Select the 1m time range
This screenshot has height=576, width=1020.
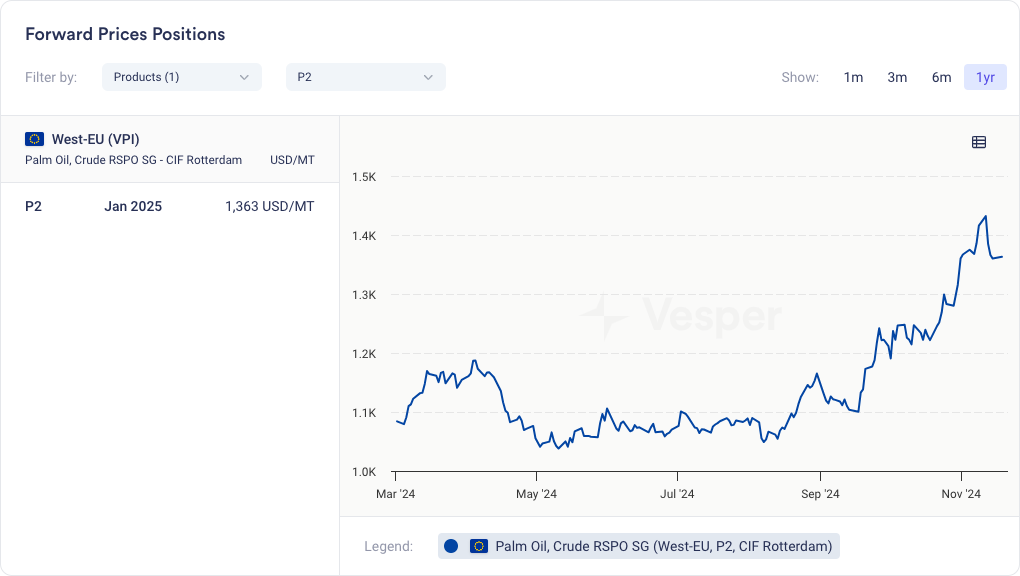(x=853, y=77)
